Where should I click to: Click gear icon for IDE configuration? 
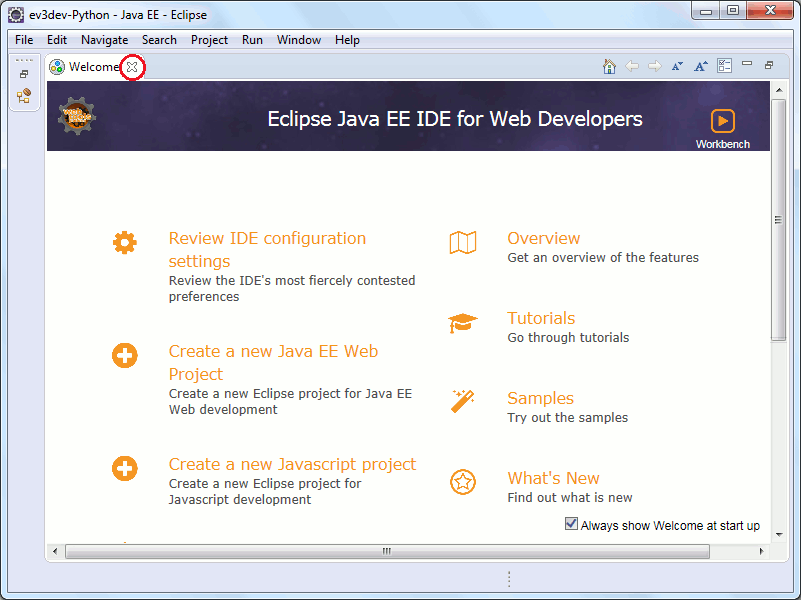(125, 243)
